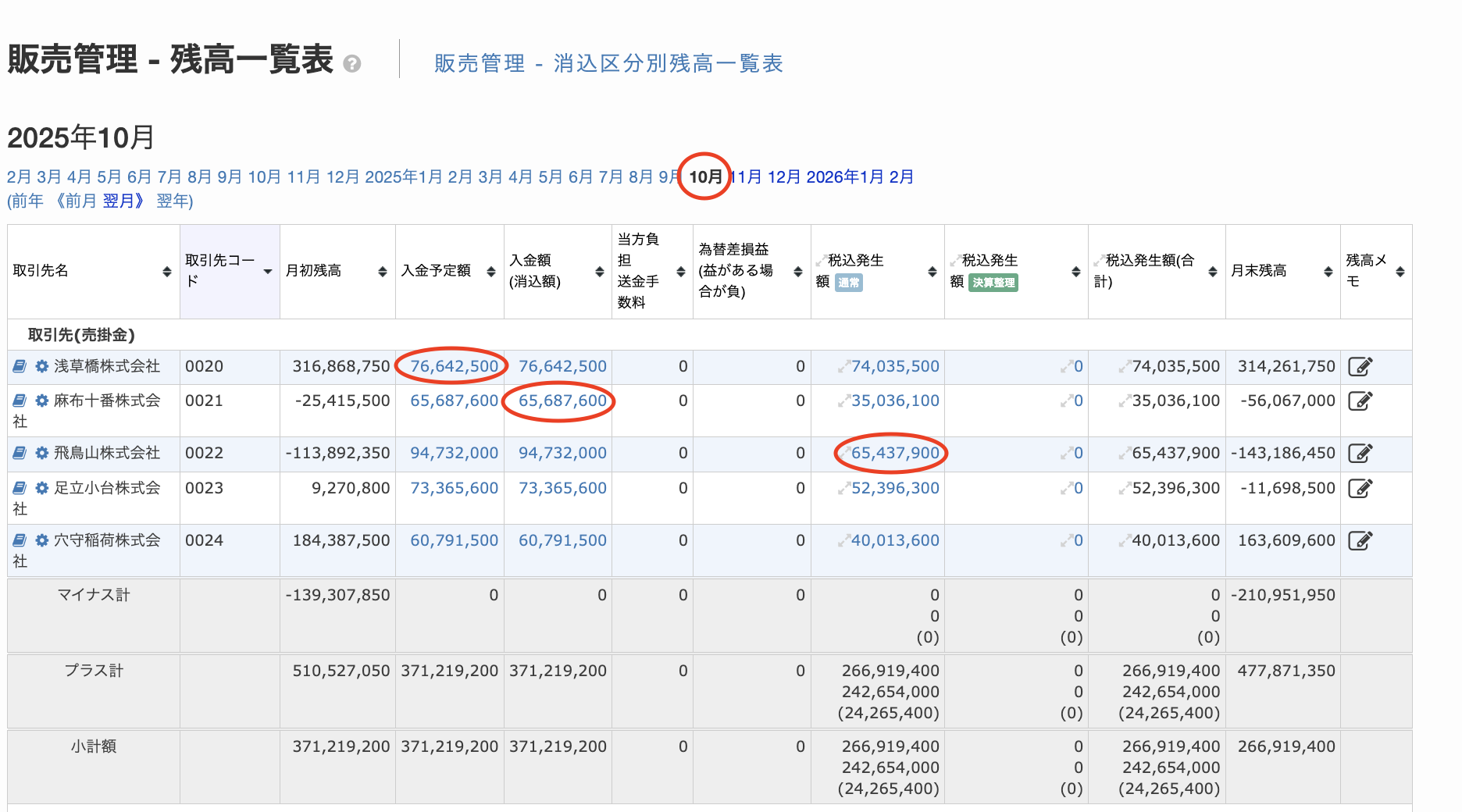
Task: Edit balance memo for 穴守稲荷株式会社 row
Action: tap(1360, 540)
